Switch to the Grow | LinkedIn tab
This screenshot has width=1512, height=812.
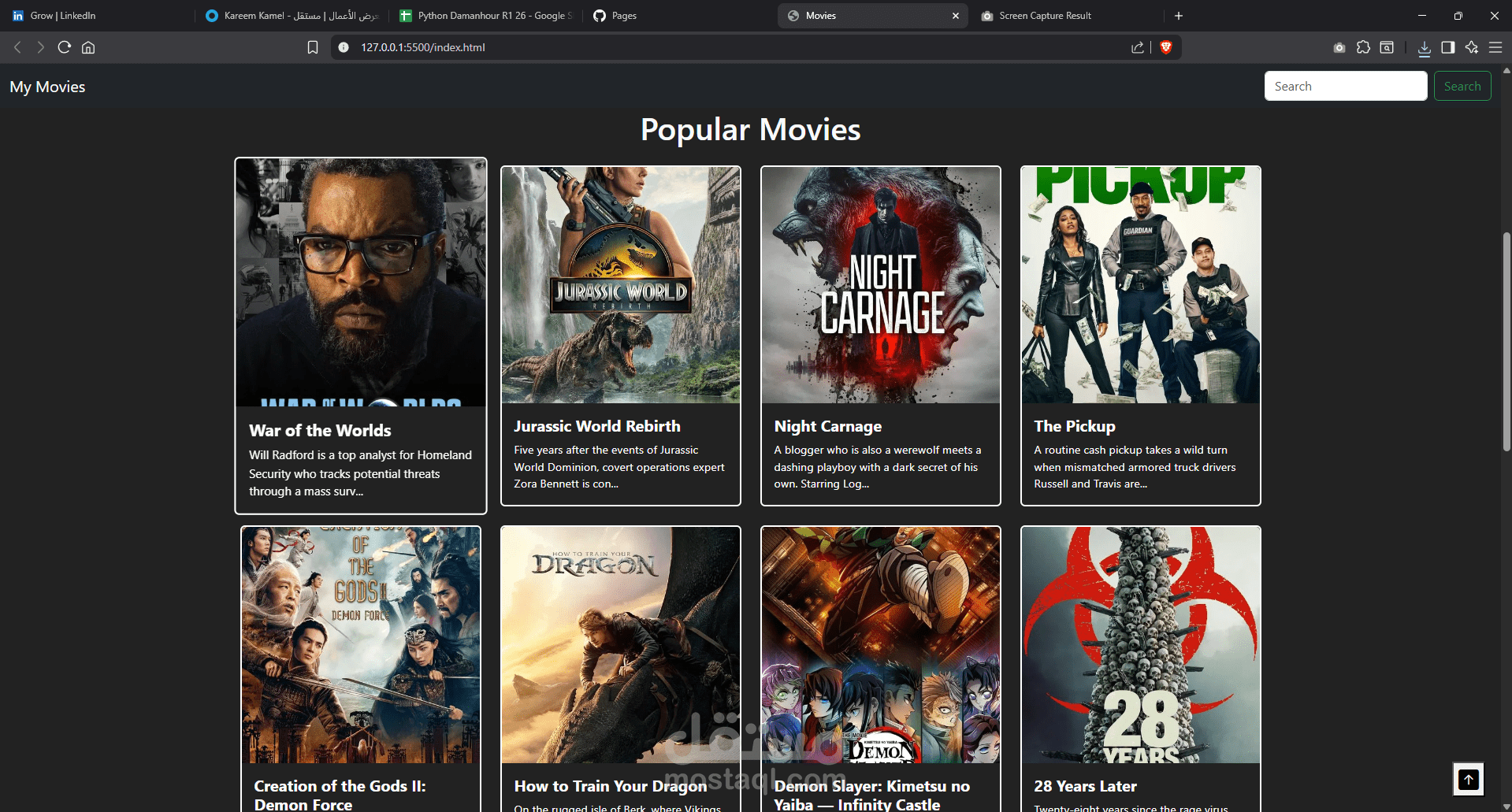63,16
